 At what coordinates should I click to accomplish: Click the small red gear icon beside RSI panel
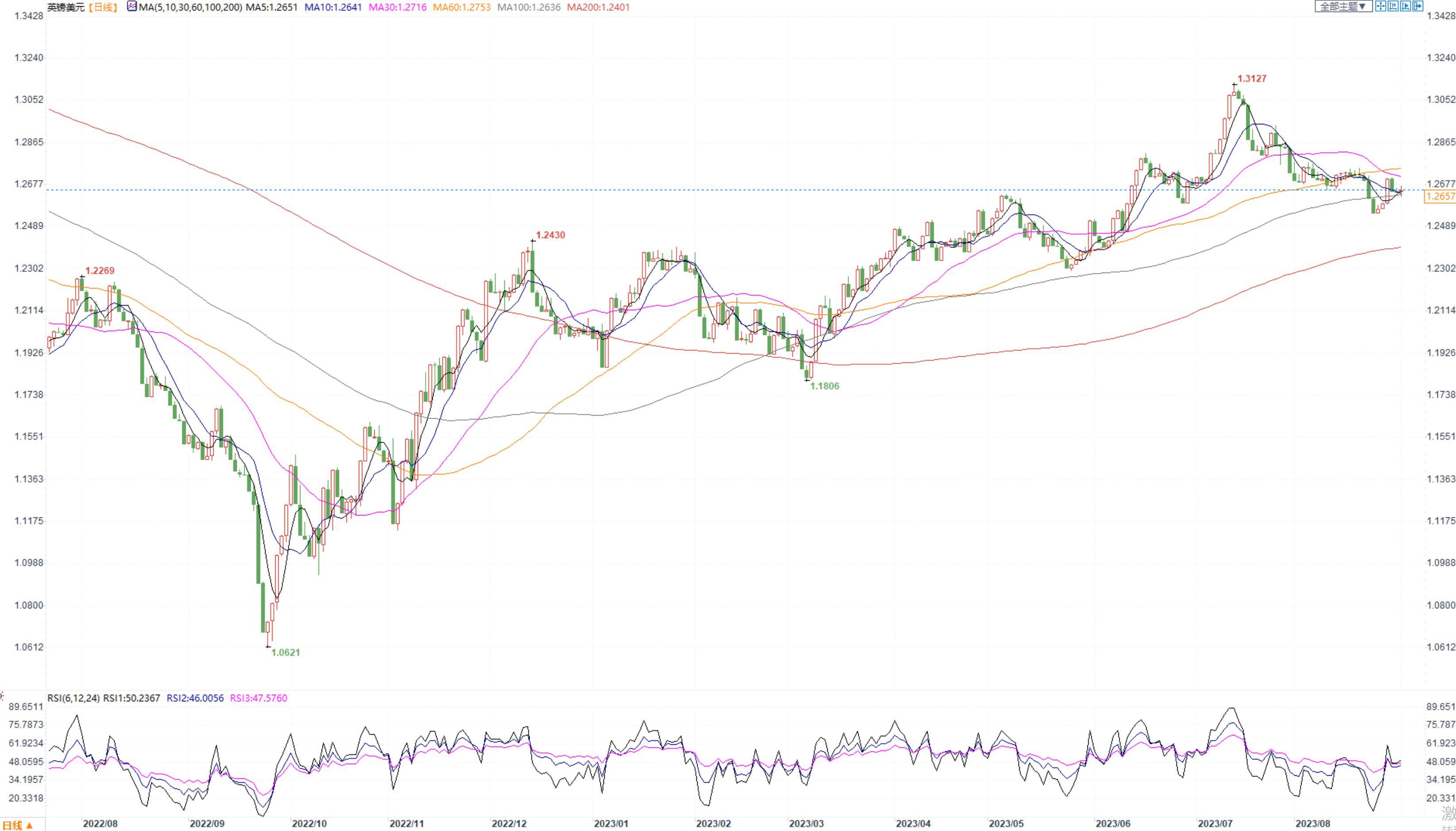(2, 696)
